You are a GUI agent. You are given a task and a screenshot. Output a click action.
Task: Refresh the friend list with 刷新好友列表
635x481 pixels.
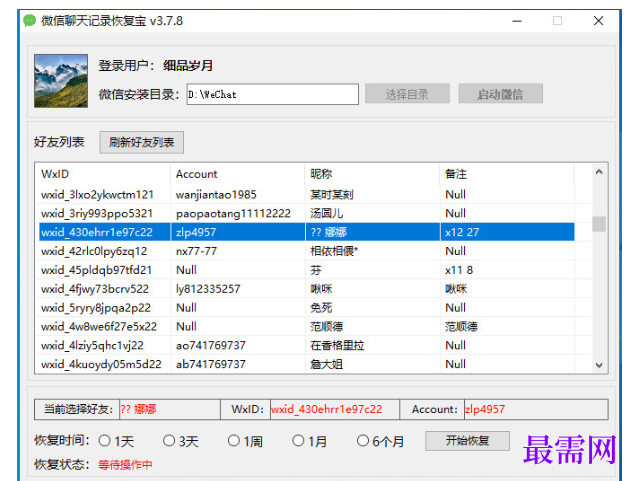(142, 142)
